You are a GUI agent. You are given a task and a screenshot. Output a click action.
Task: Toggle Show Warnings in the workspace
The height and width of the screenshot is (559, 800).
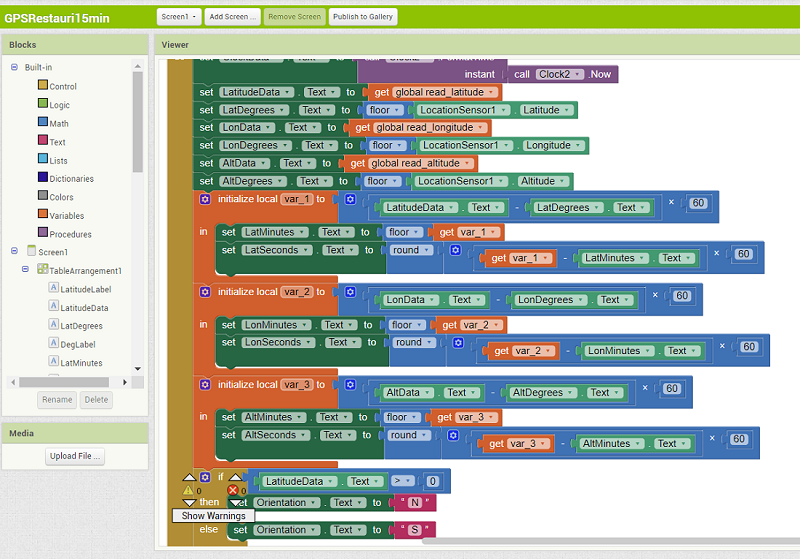[x=213, y=516]
